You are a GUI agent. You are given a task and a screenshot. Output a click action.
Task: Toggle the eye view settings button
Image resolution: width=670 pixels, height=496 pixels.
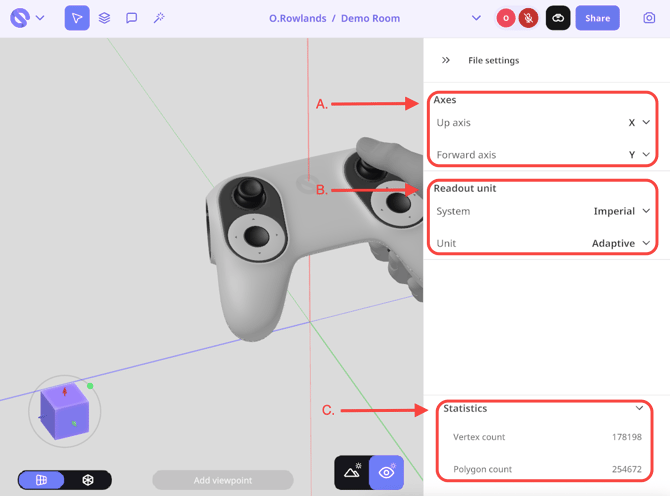386,473
